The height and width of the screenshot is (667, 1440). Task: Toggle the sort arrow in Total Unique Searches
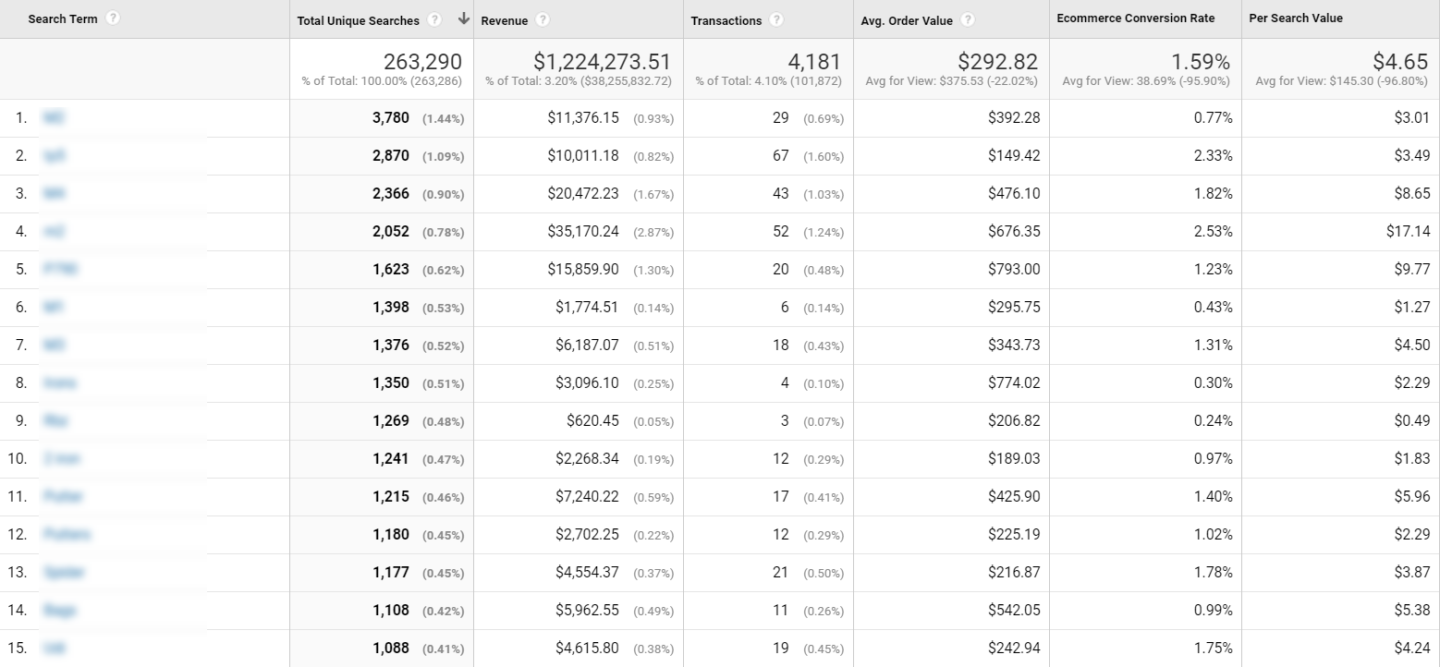463,19
